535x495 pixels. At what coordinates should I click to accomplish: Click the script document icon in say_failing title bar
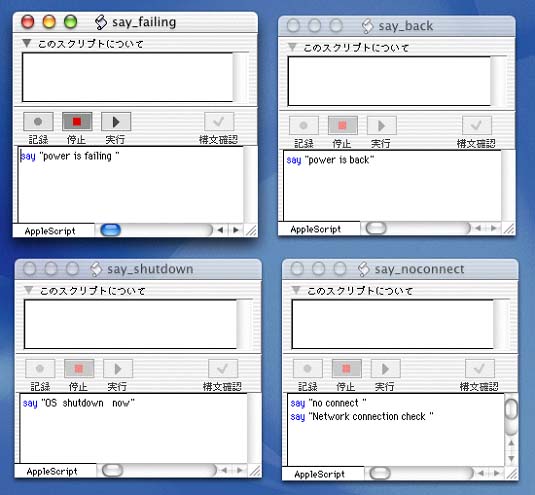click(x=101, y=22)
